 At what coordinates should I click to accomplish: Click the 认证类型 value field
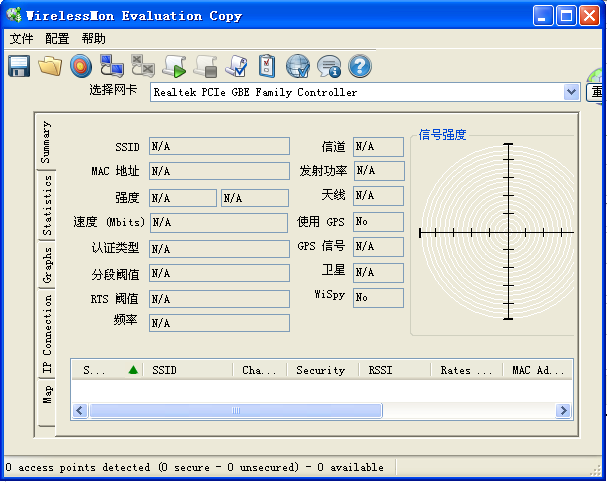tap(219, 249)
